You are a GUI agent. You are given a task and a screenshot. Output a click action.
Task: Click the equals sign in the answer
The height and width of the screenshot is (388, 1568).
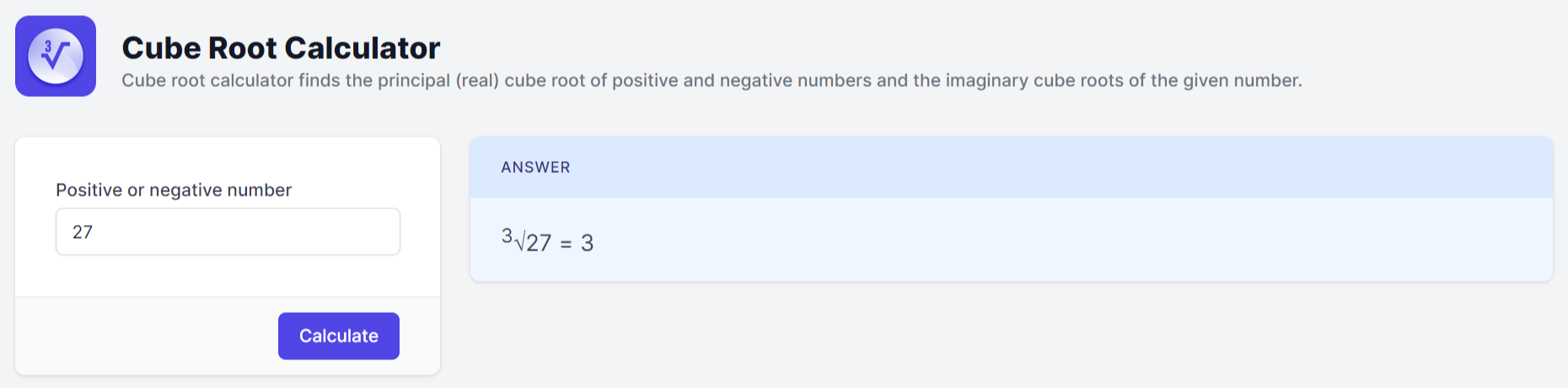tap(566, 244)
